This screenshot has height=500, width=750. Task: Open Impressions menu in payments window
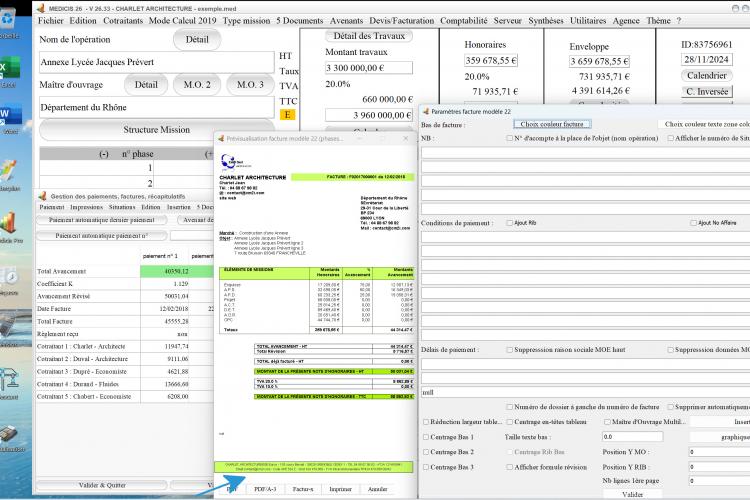(87, 207)
